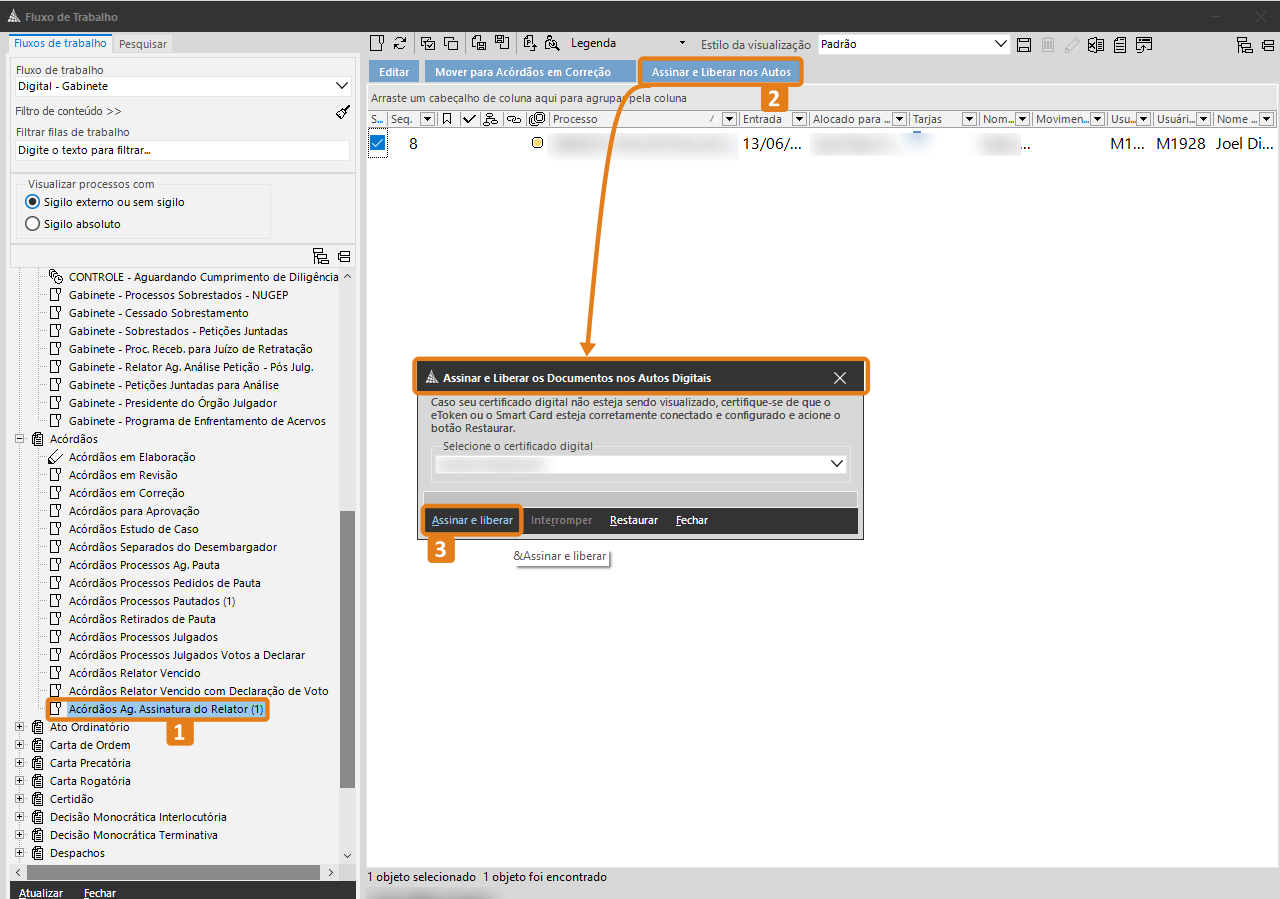The height and width of the screenshot is (899, 1280).
Task: Uncheck the selected row 8 checkbox
Action: coord(378,143)
